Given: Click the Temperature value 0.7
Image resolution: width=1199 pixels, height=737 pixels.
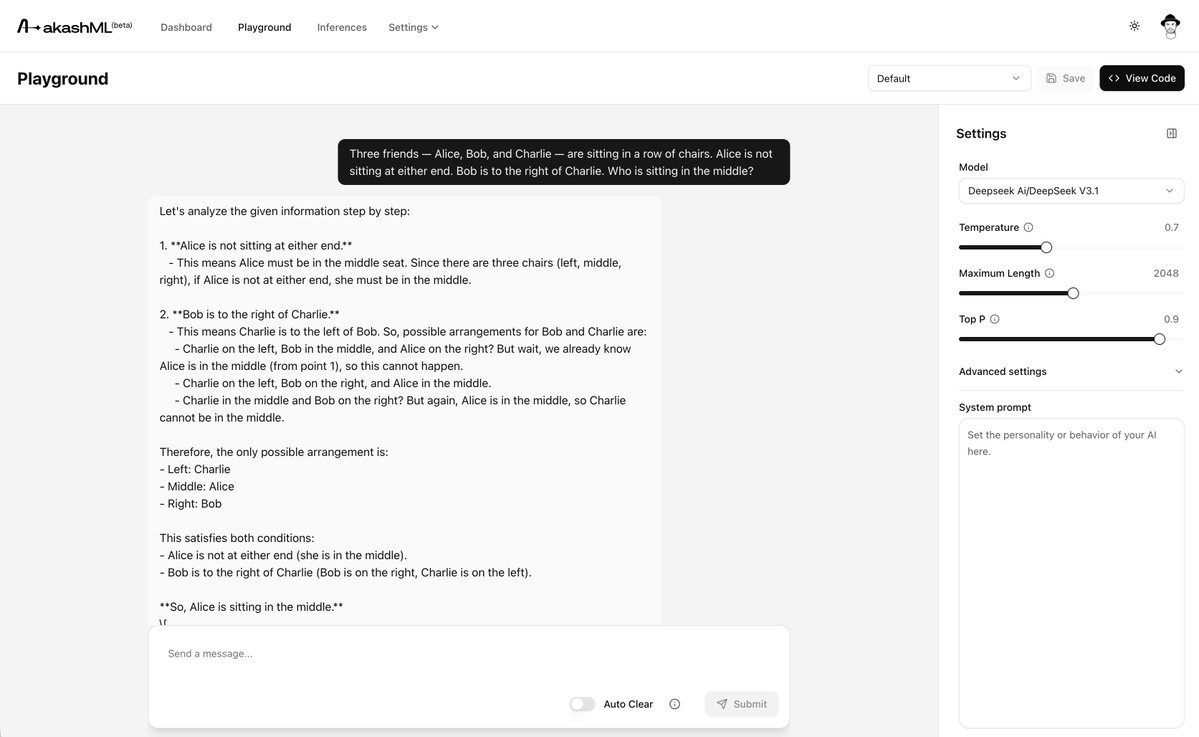Looking at the screenshot, I should (1171, 227).
